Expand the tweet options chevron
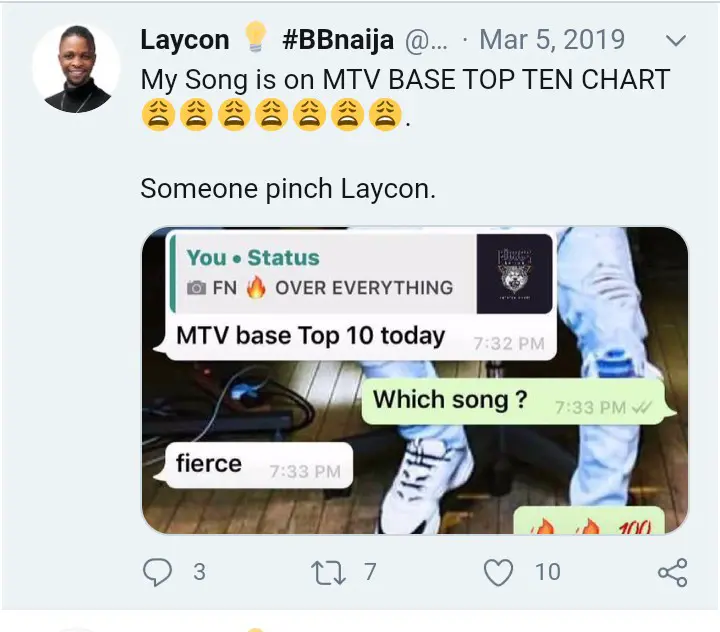Image resolution: width=720 pixels, height=632 pixels. click(676, 40)
